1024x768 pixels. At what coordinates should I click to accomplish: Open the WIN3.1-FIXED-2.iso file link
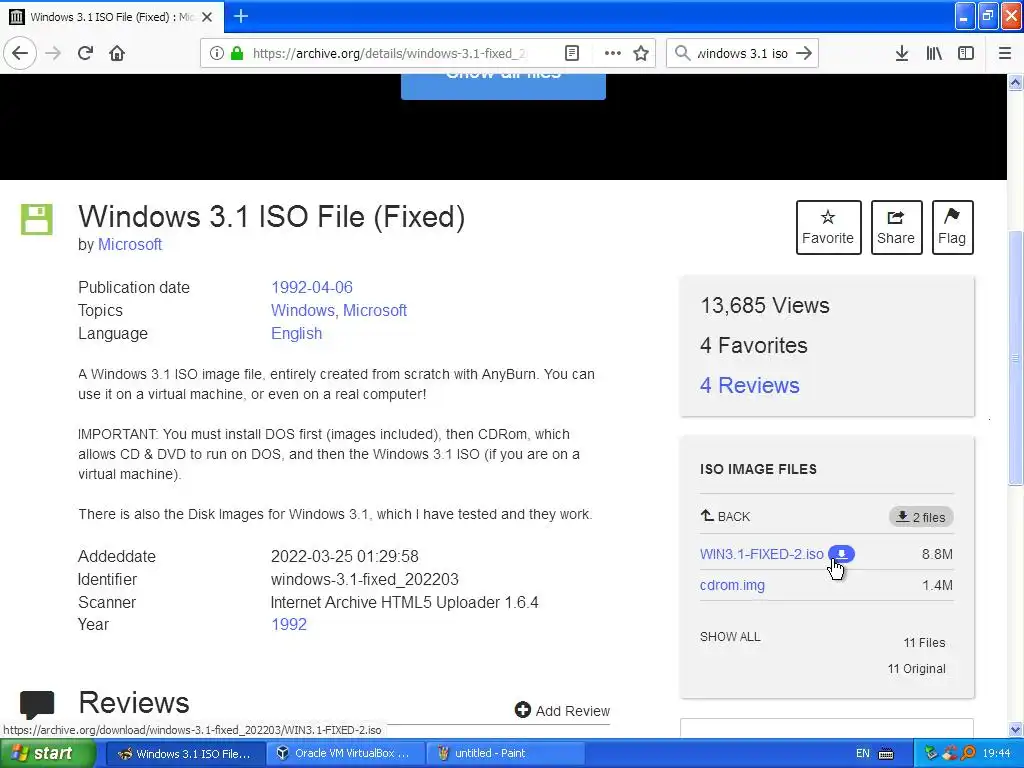coord(761,554)
